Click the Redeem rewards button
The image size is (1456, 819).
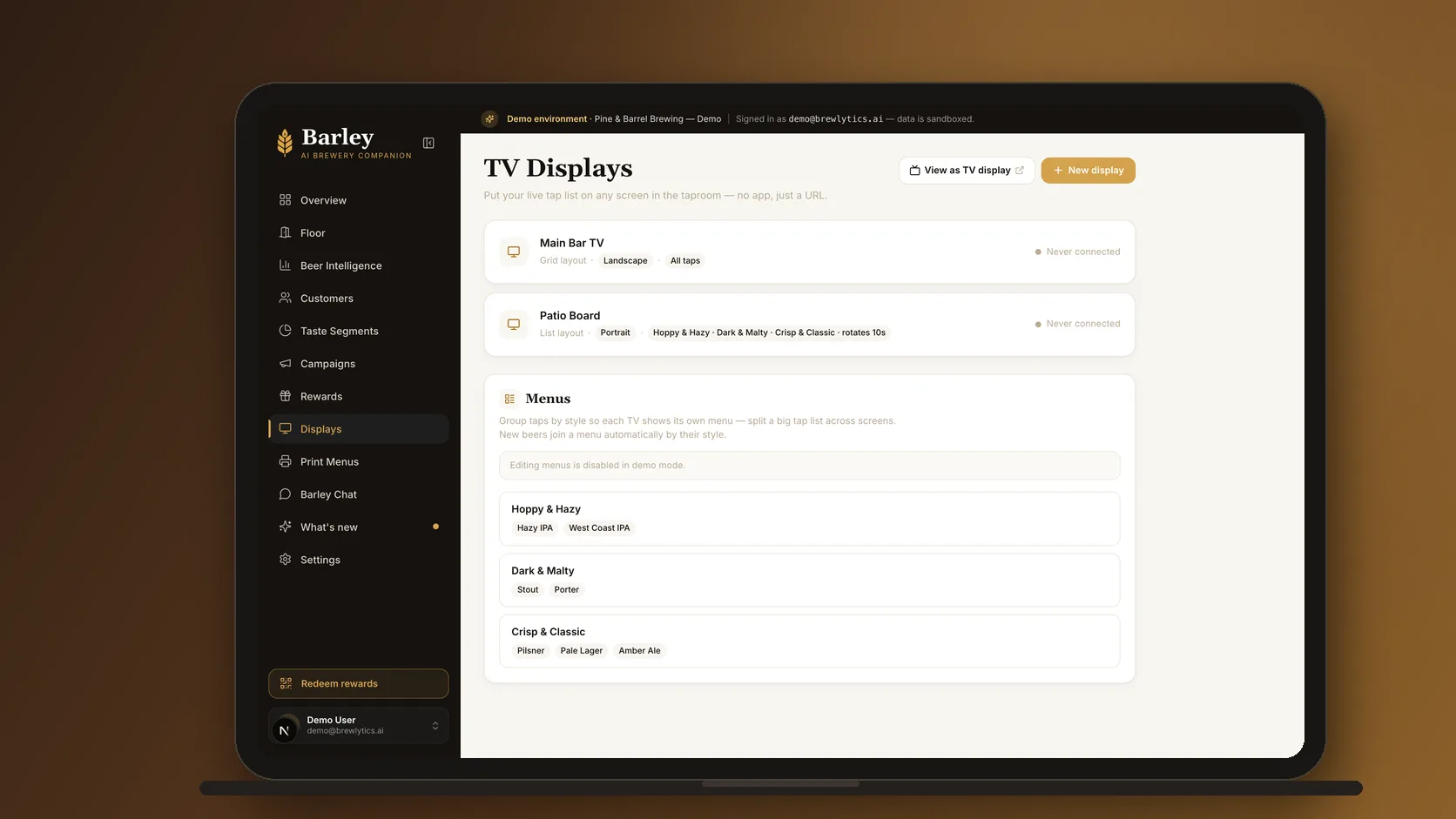[x=359, y=683]
